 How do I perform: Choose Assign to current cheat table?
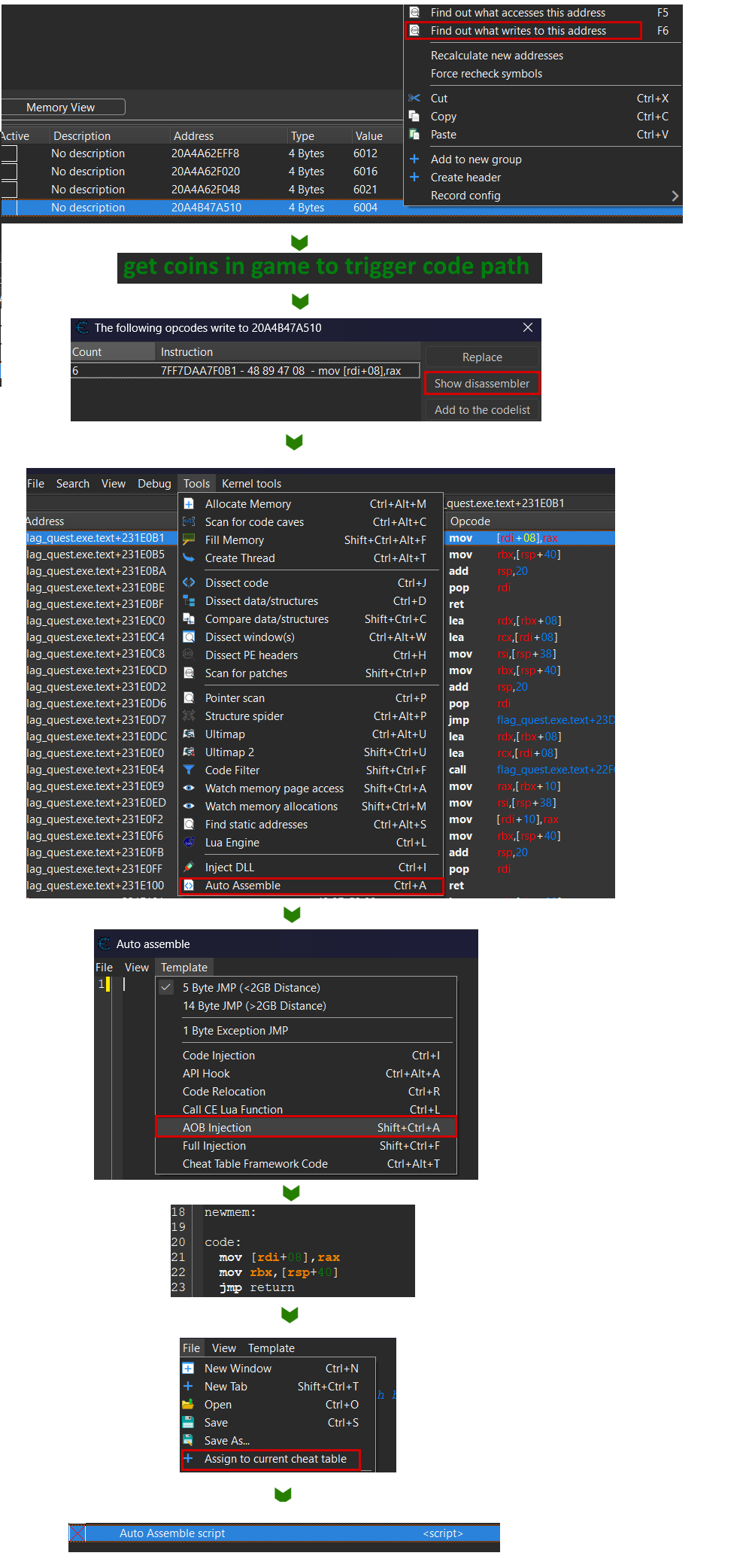pyautogui.click(x=271, y=1459)
